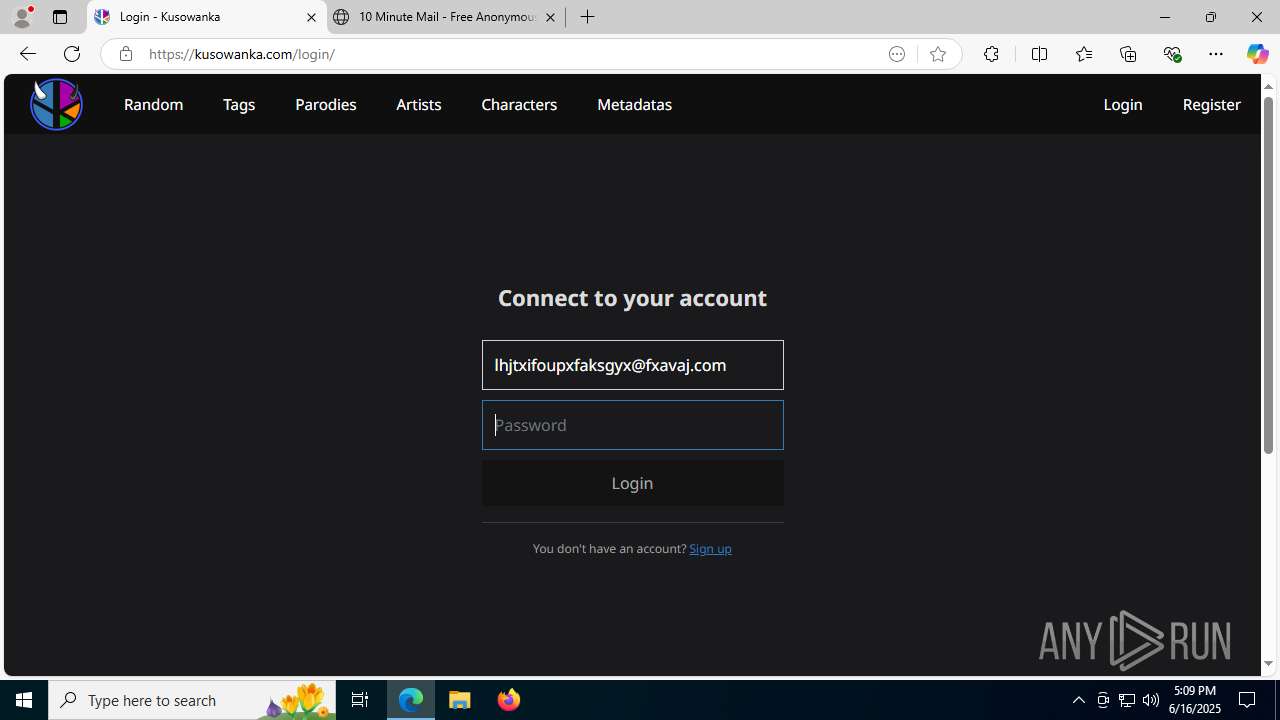Open a new browser tab
1280x720 pixels.
pyautogui.click(x=588, y=17)
